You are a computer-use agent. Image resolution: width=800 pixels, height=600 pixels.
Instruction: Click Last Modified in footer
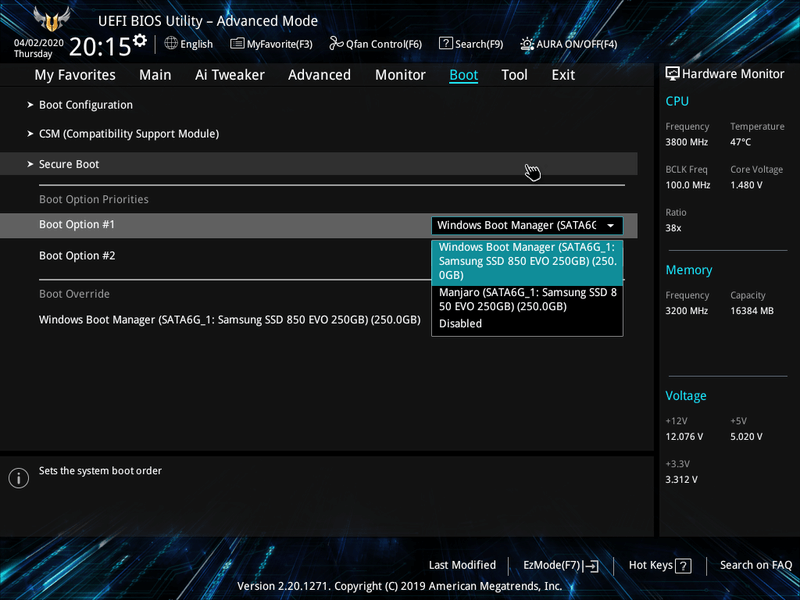coord(462,565)
